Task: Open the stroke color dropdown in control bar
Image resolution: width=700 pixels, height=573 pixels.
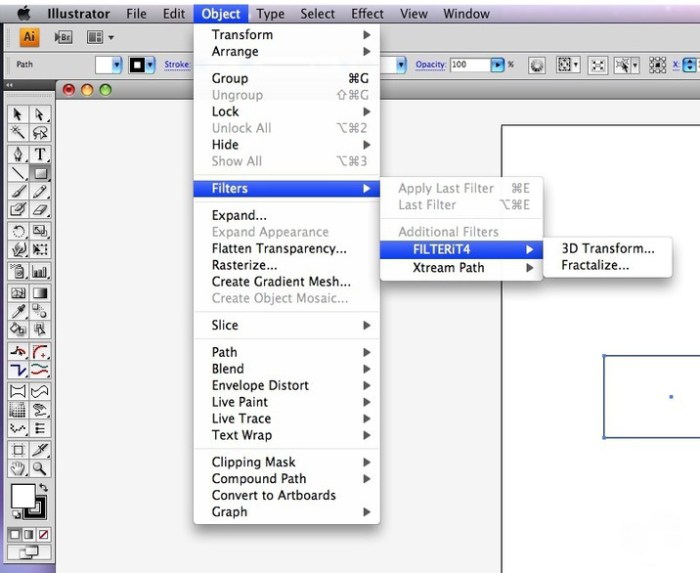Action: (x=150, y=65)
